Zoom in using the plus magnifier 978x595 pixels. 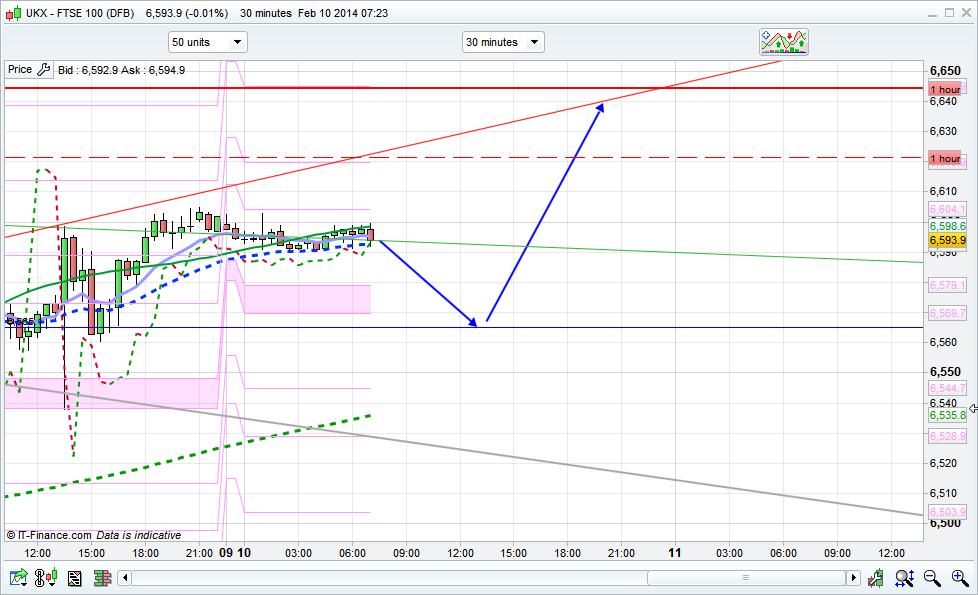[x=960, y=577]
